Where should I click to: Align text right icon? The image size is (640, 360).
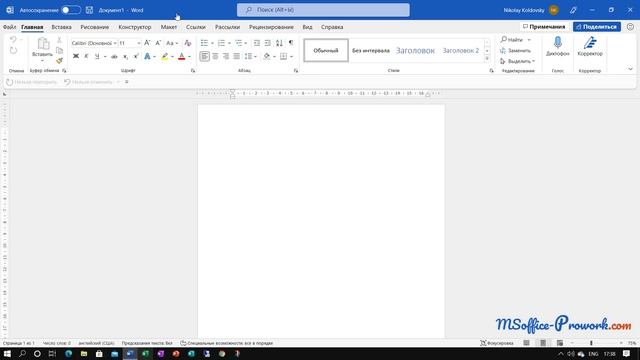click(x=226, y=56)
